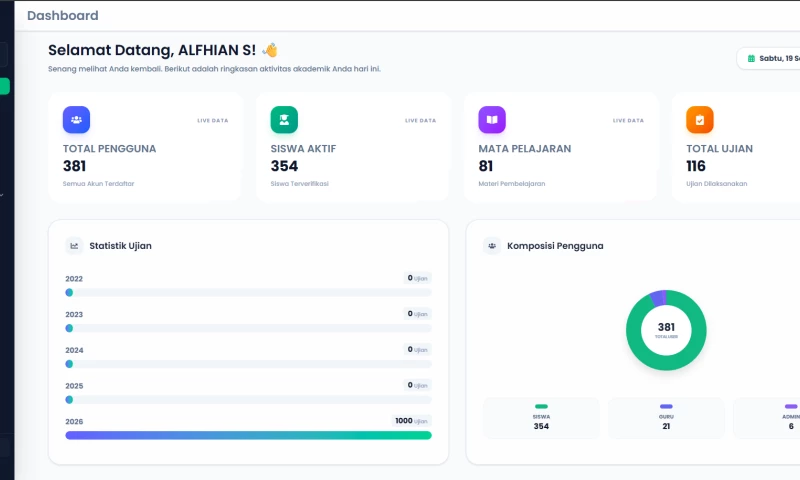The height and width of the screenshot is (480, 800).
Task: Click the 1000 Ujian badge for 2026
Action: [x=412, y=421]
